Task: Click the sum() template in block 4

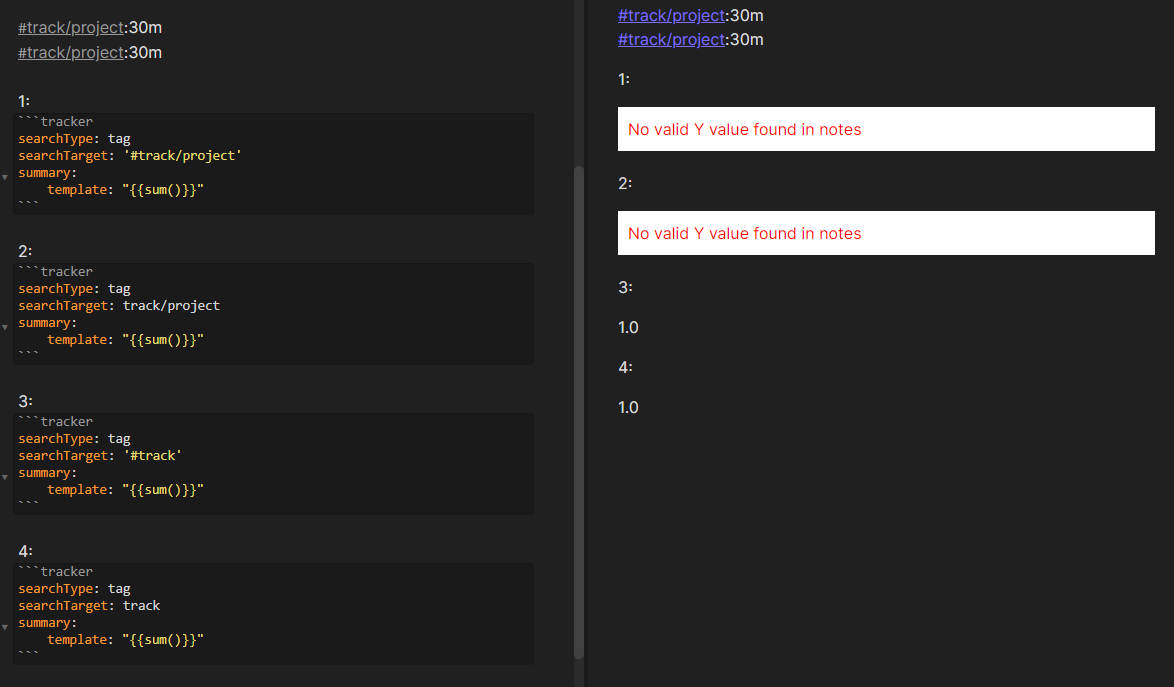Action: click(163, 639)
